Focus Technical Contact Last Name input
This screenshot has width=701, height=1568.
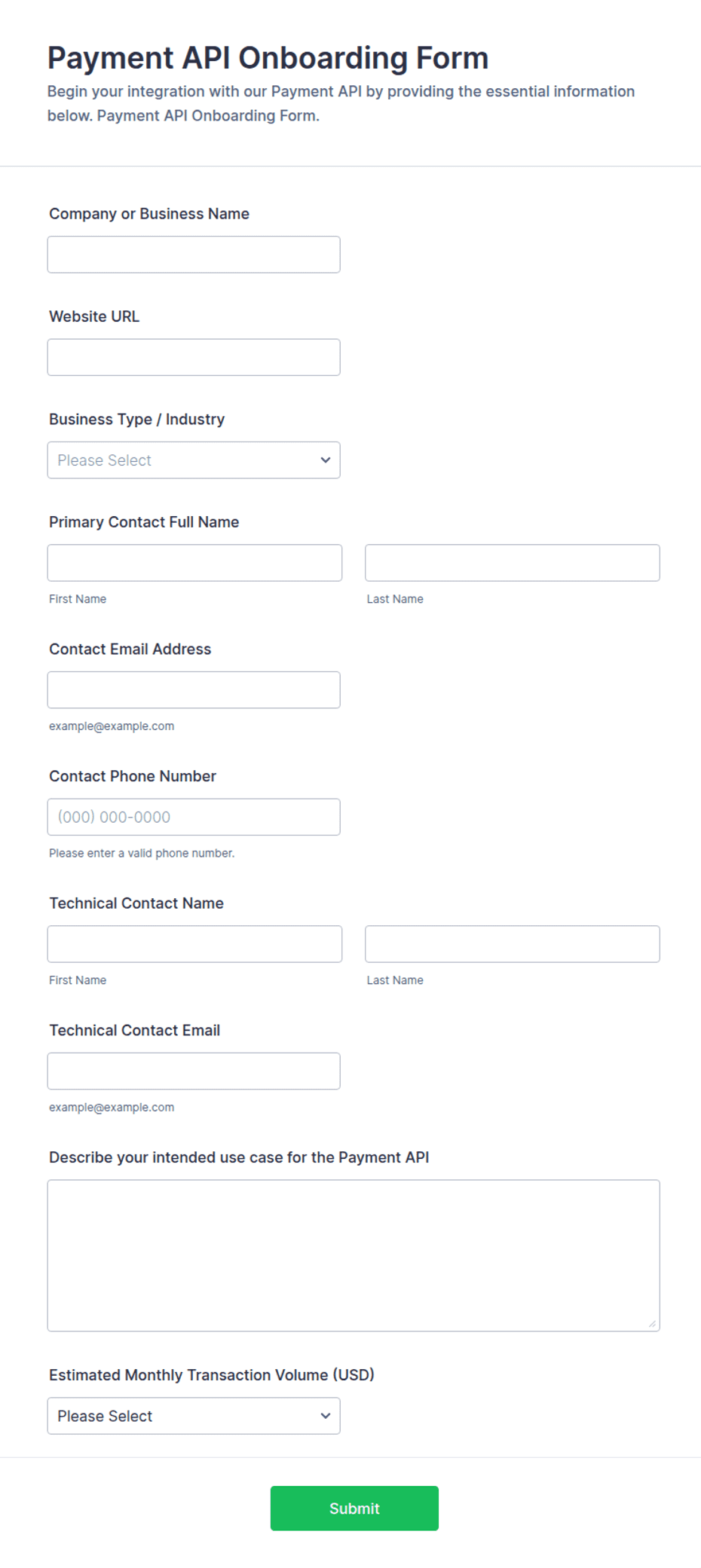[513, 944]
